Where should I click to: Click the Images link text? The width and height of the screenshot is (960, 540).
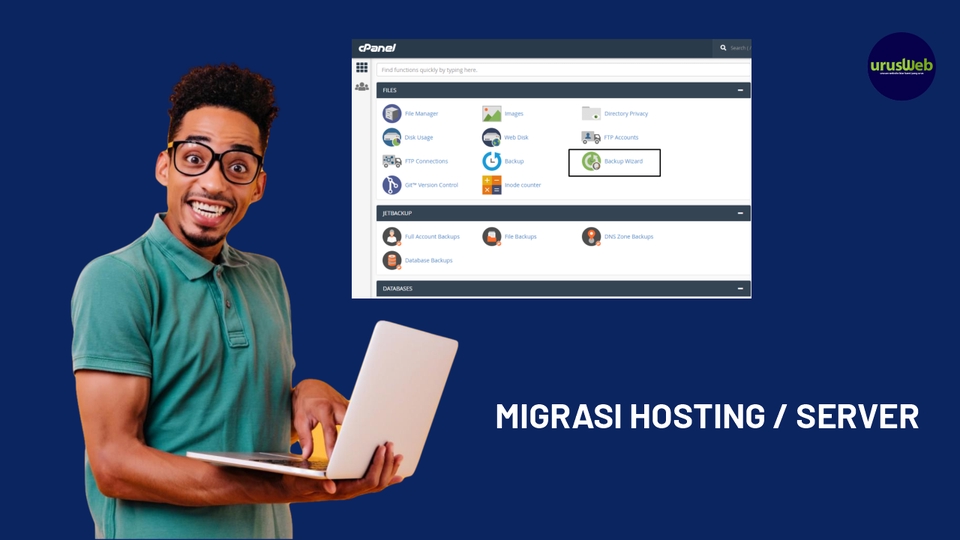(514, 114)
